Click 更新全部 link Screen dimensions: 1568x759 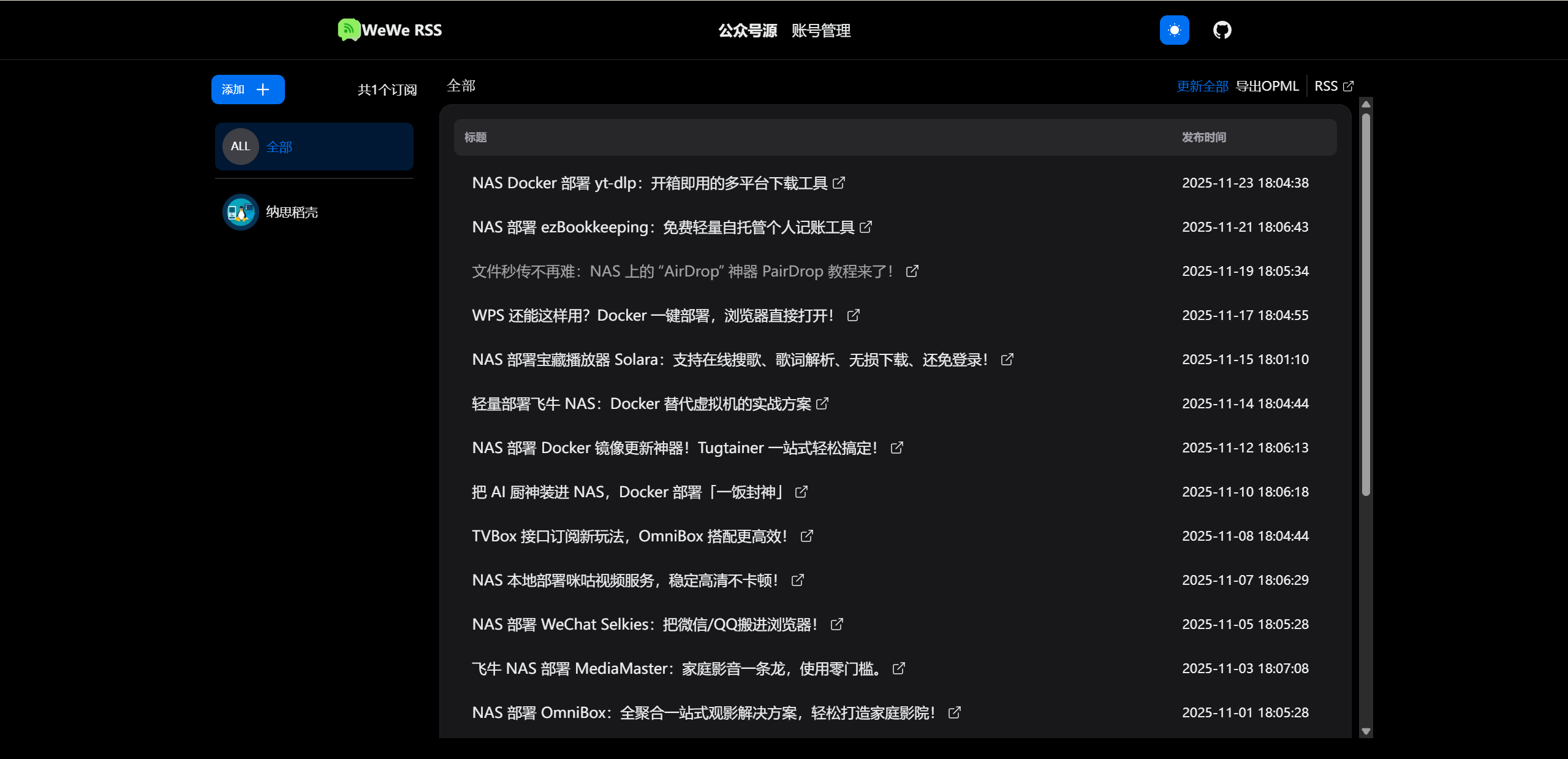click(1202, 86)
